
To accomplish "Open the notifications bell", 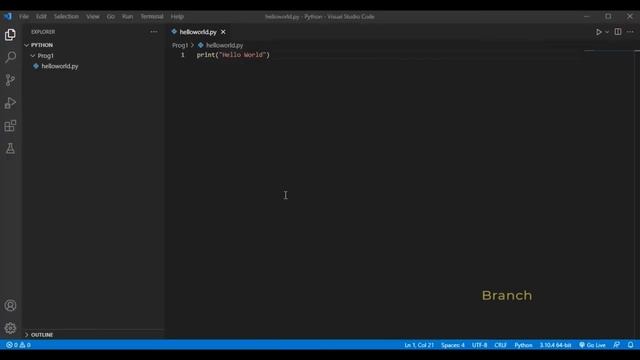I will pyautogui.click(x=631, y=345).
